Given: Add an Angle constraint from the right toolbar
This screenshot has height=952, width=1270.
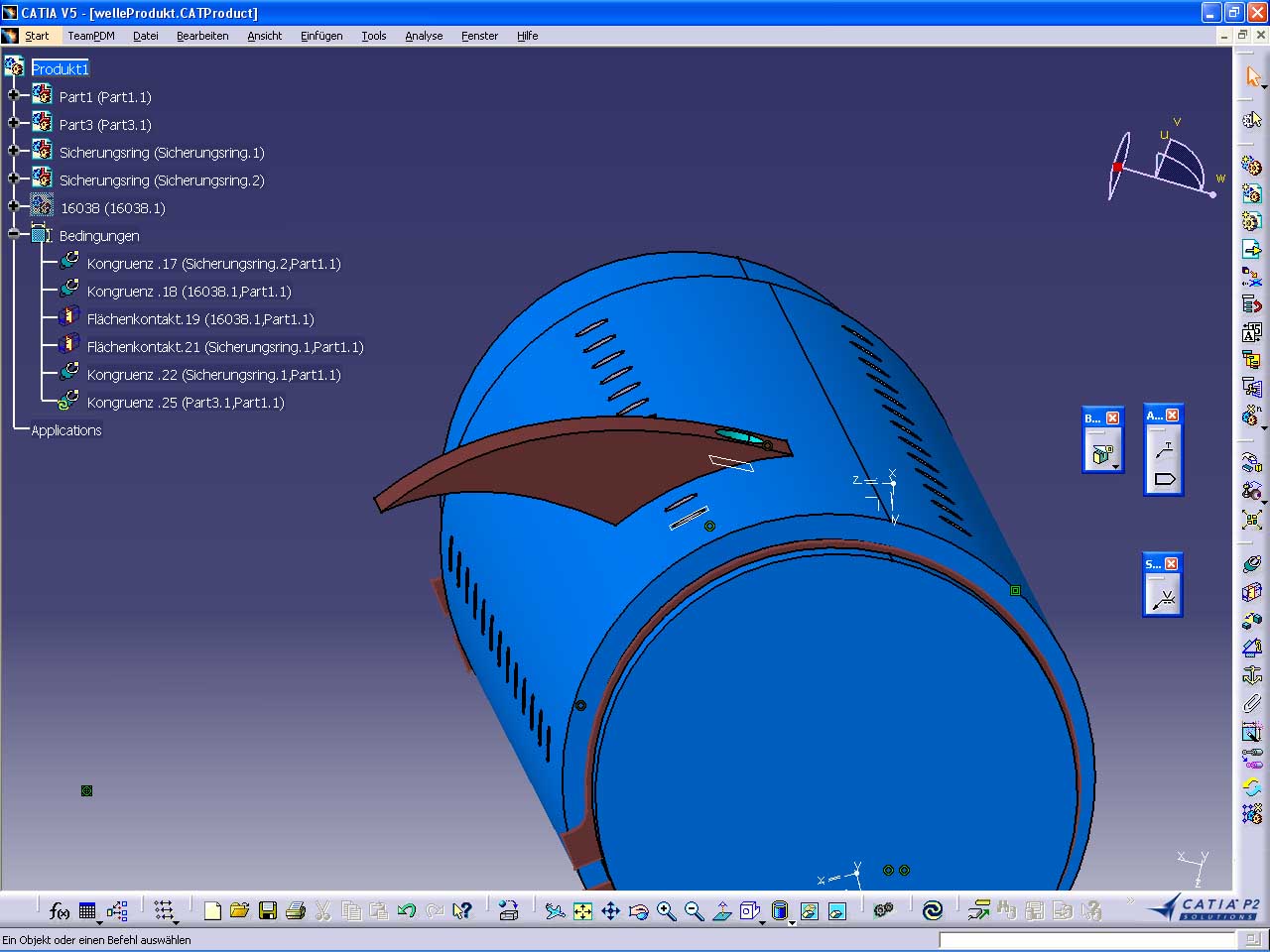Looking at the screenshot, I should click(x=1252, y=648).
